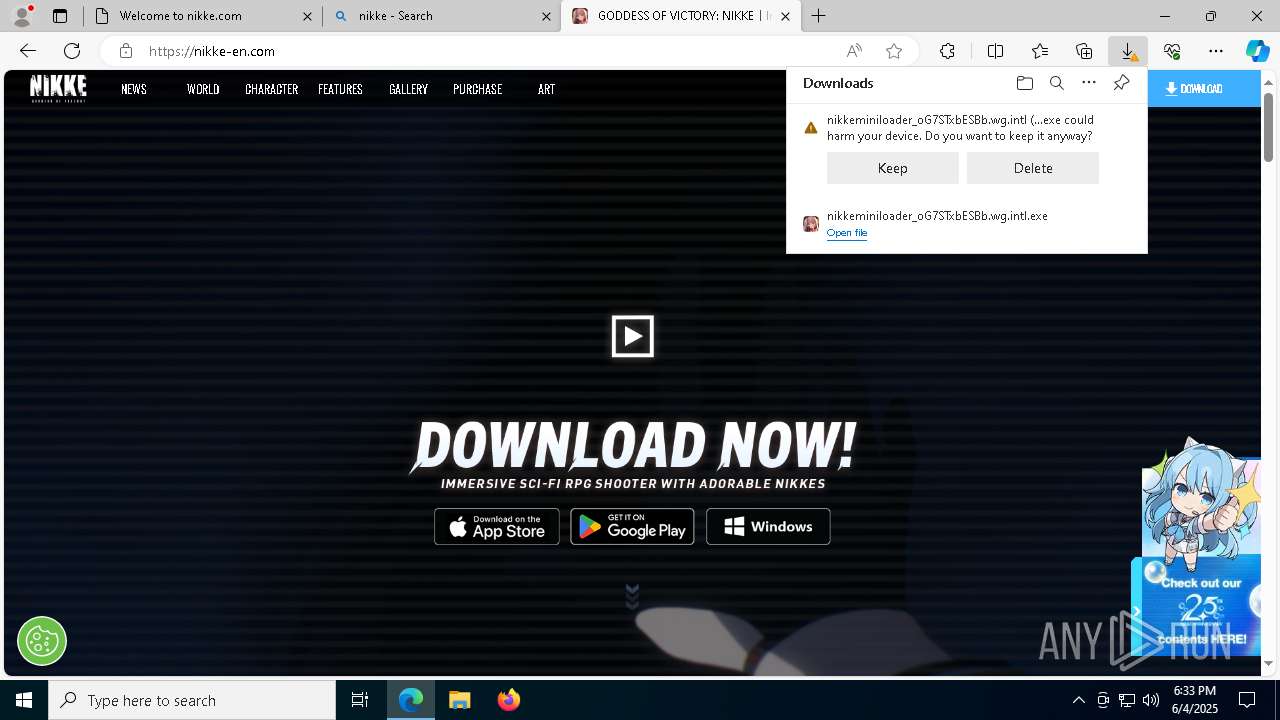
Task: Click Open file link
Action: [x=847, y=233]
